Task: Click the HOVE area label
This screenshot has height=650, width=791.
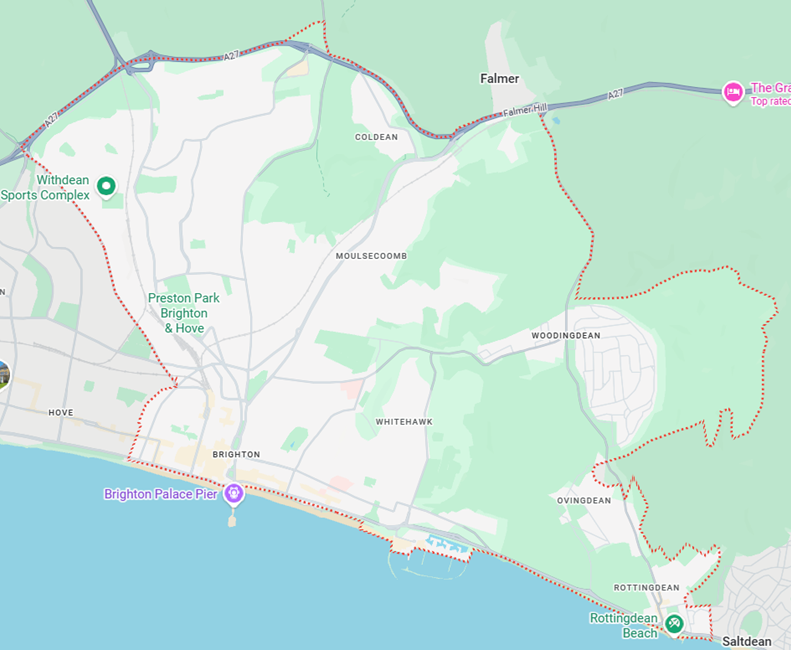Action: (61, 413)
